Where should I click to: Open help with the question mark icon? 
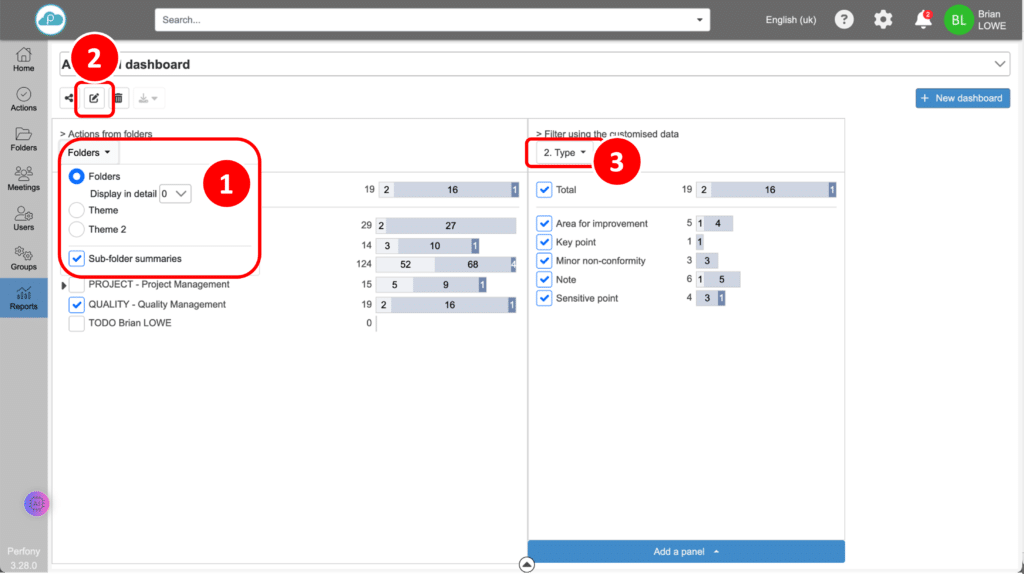point(844,20)
